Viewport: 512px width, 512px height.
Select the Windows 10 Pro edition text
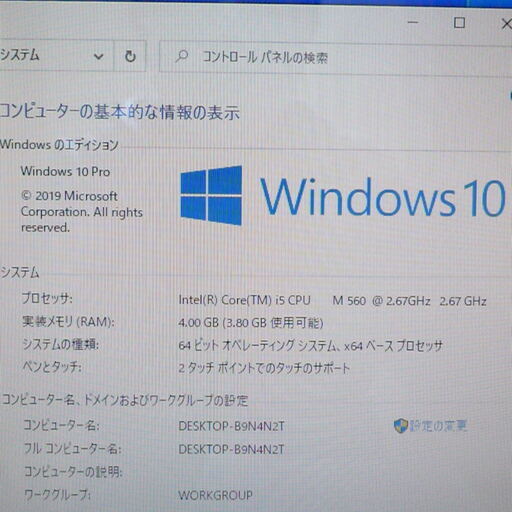(65, 172)
